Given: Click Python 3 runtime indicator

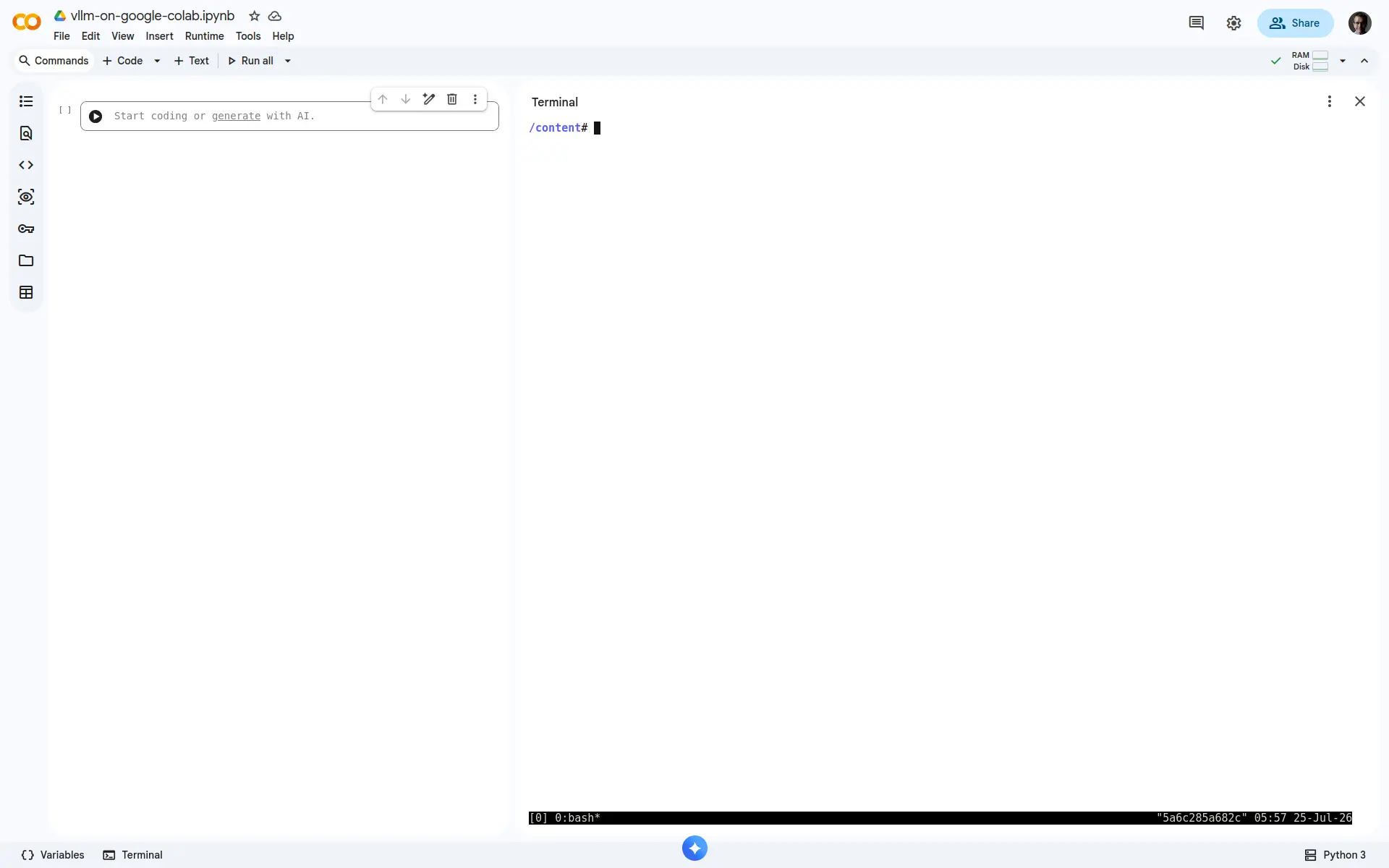Looking at the screenshot, I should point(1335,855).
